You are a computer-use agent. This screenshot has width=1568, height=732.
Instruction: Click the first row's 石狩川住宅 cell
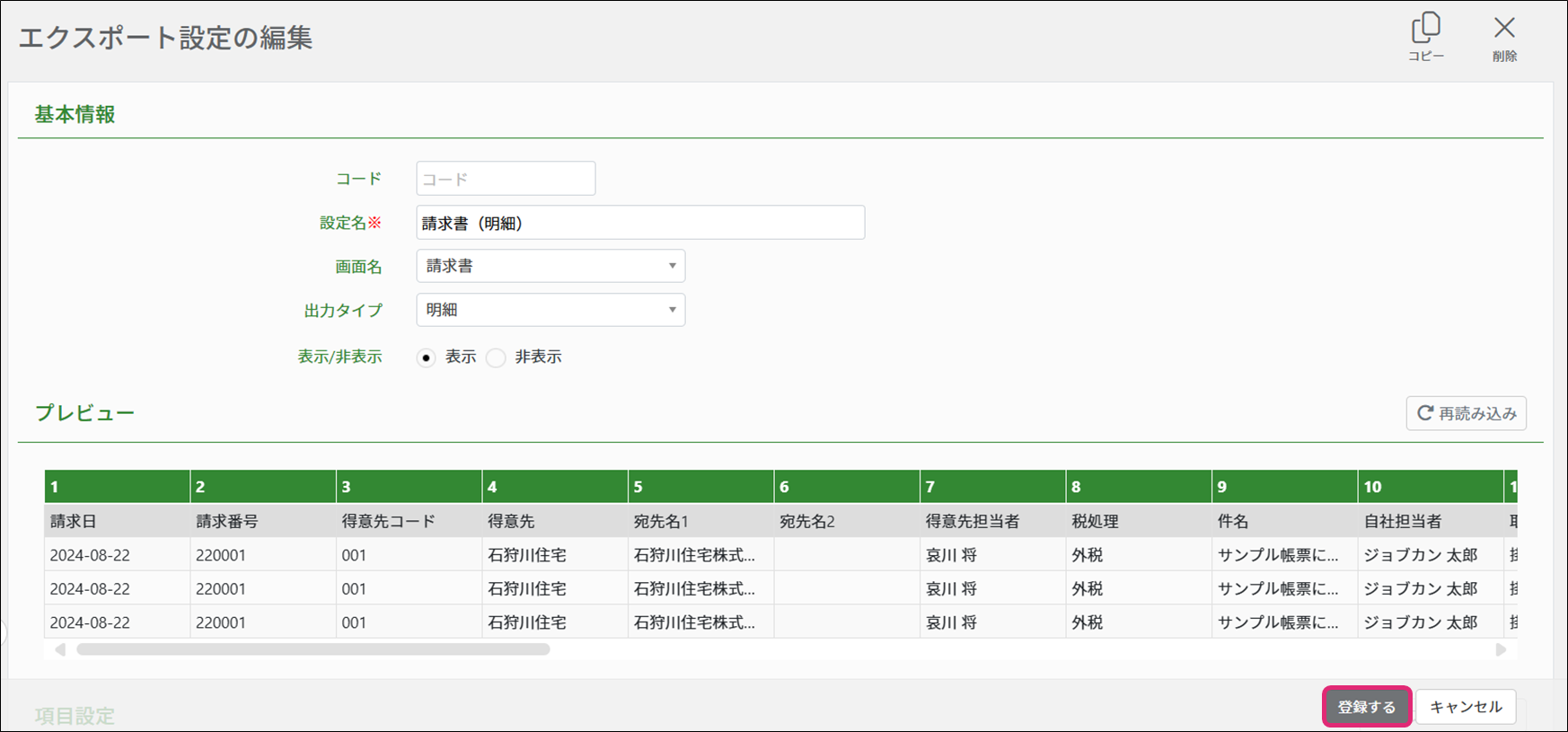point(527,555)
